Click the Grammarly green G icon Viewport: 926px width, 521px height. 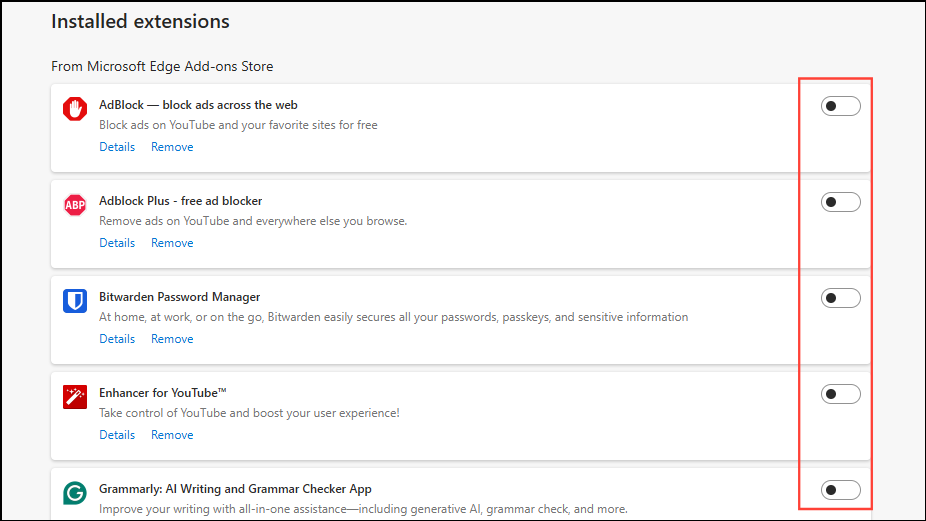click(x=75, y=493)
